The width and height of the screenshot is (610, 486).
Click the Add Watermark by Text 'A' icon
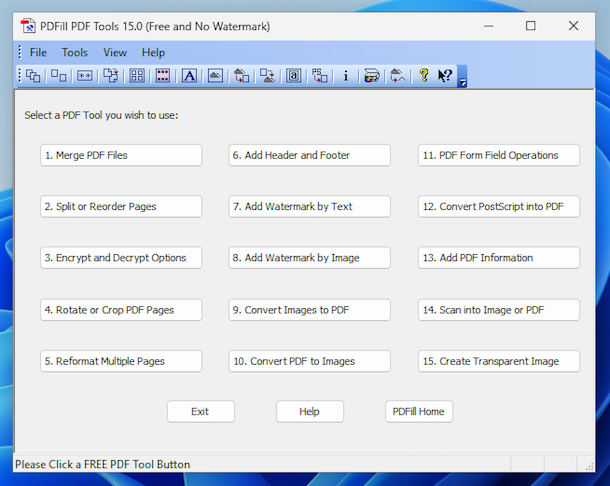pos(189,75)
